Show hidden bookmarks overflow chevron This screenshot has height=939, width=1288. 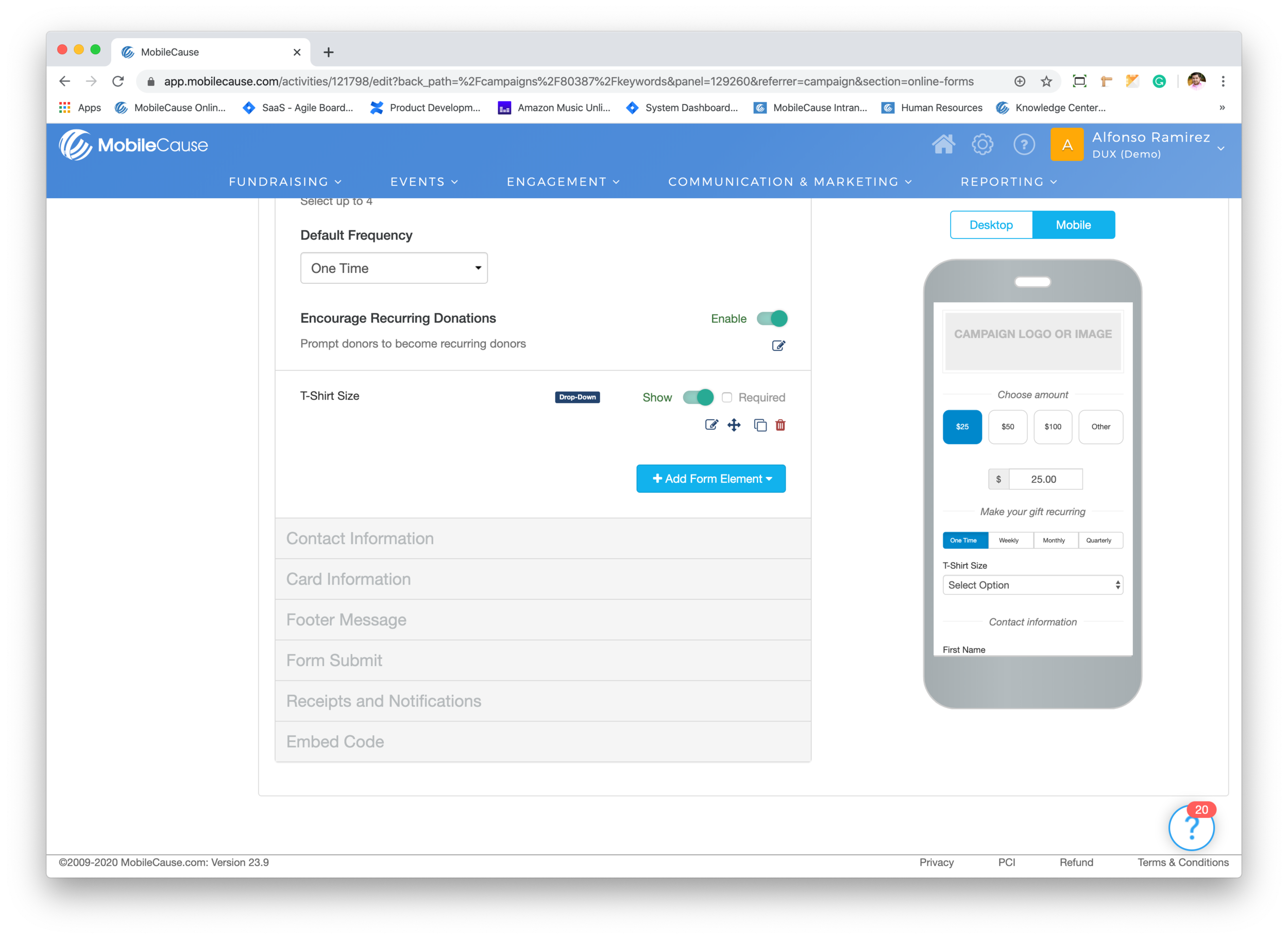tap(1222, 108)
